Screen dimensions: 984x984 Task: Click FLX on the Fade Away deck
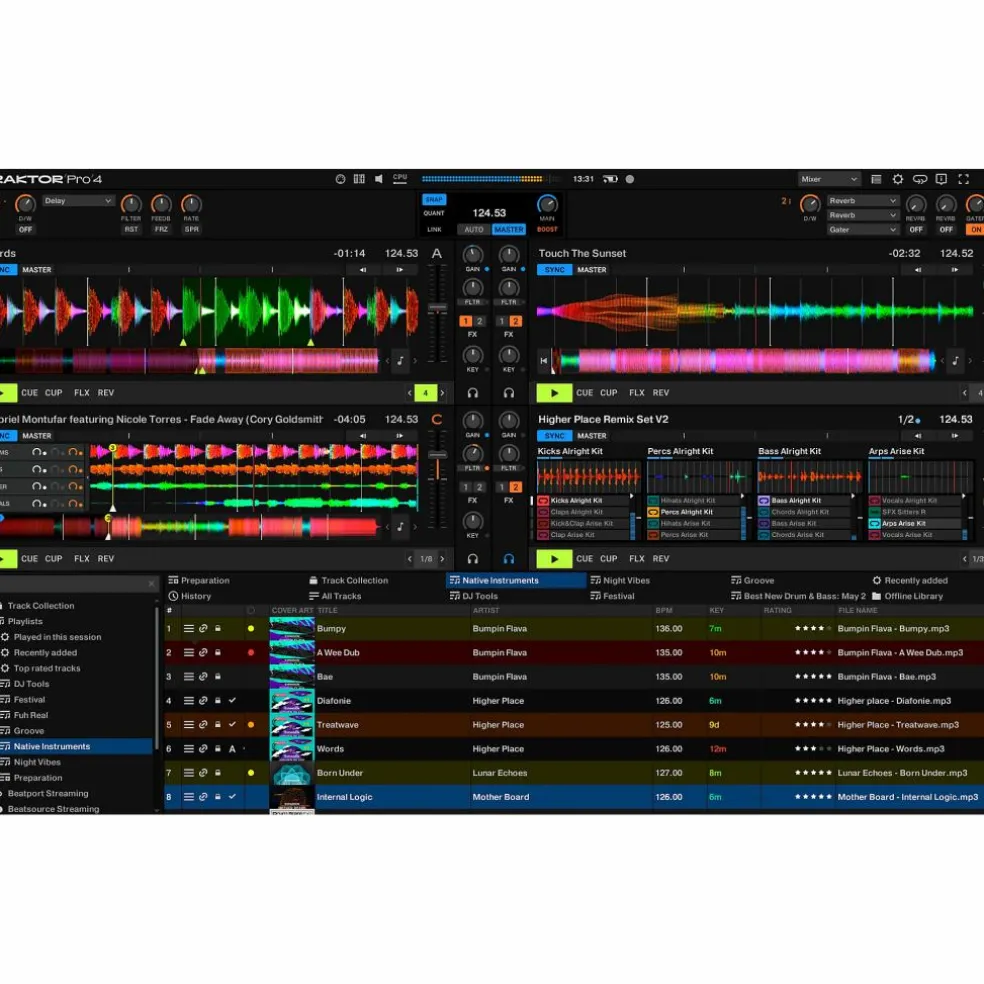point(82,559)
